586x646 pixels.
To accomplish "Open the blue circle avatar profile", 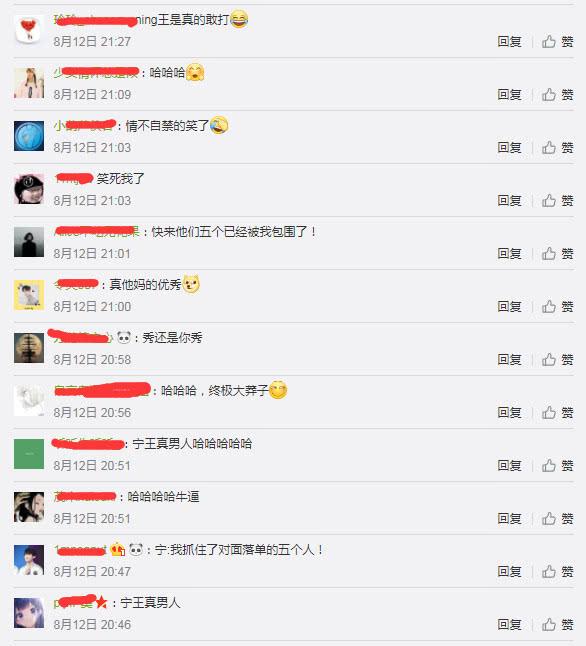I will coord(29,136).
